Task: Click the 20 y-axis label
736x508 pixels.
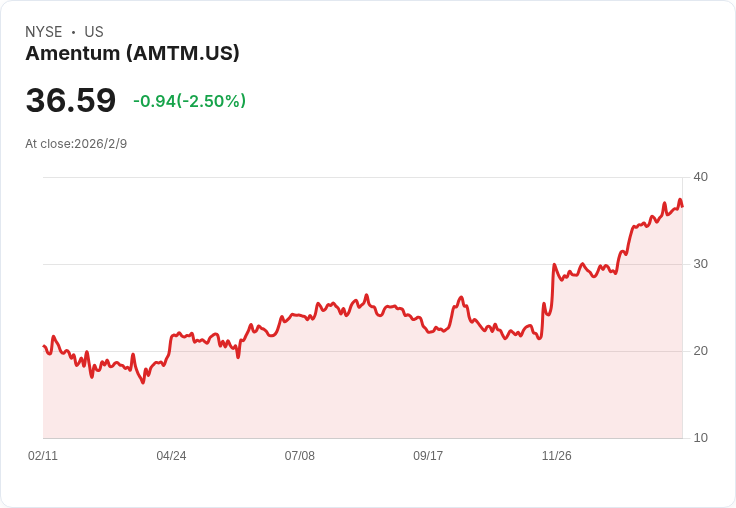Action: point(700,351)
